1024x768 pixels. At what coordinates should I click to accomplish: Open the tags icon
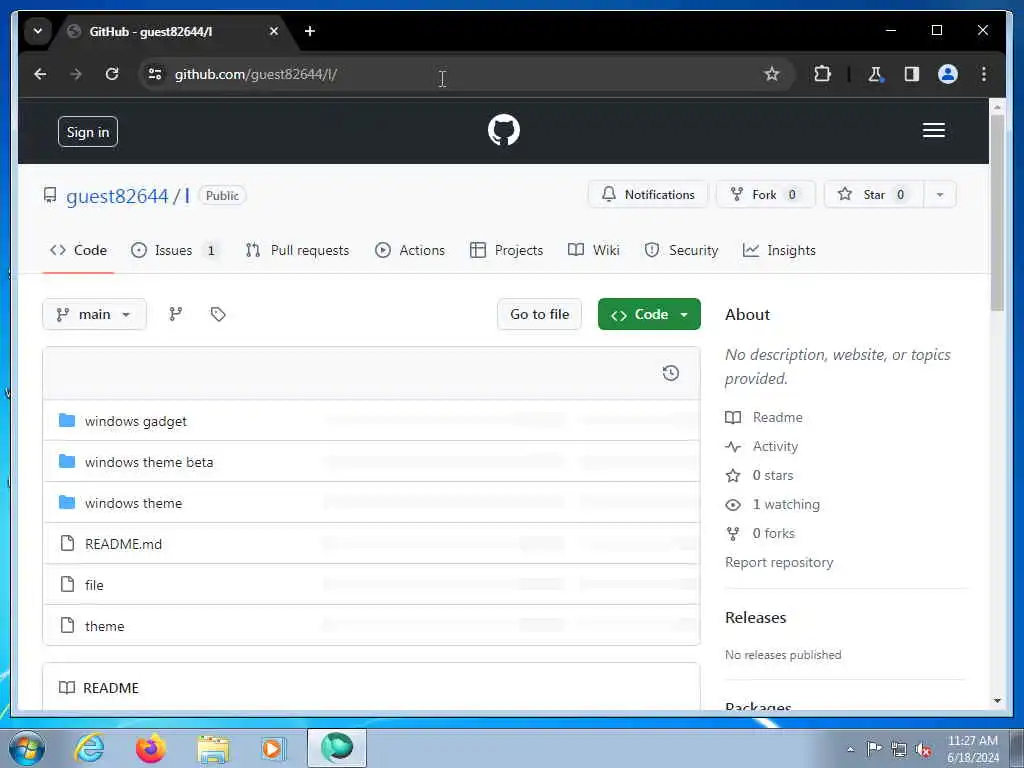218,314
